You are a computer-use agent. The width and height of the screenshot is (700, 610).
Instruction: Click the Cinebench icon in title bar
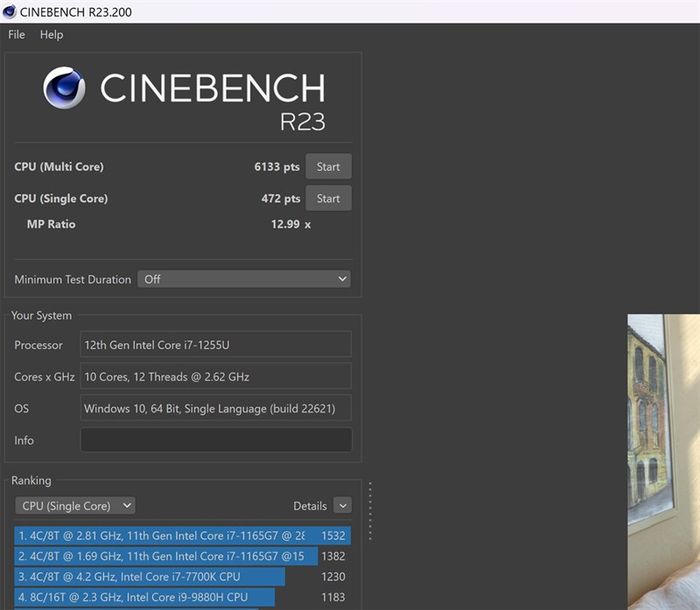[x=9, y=11]
